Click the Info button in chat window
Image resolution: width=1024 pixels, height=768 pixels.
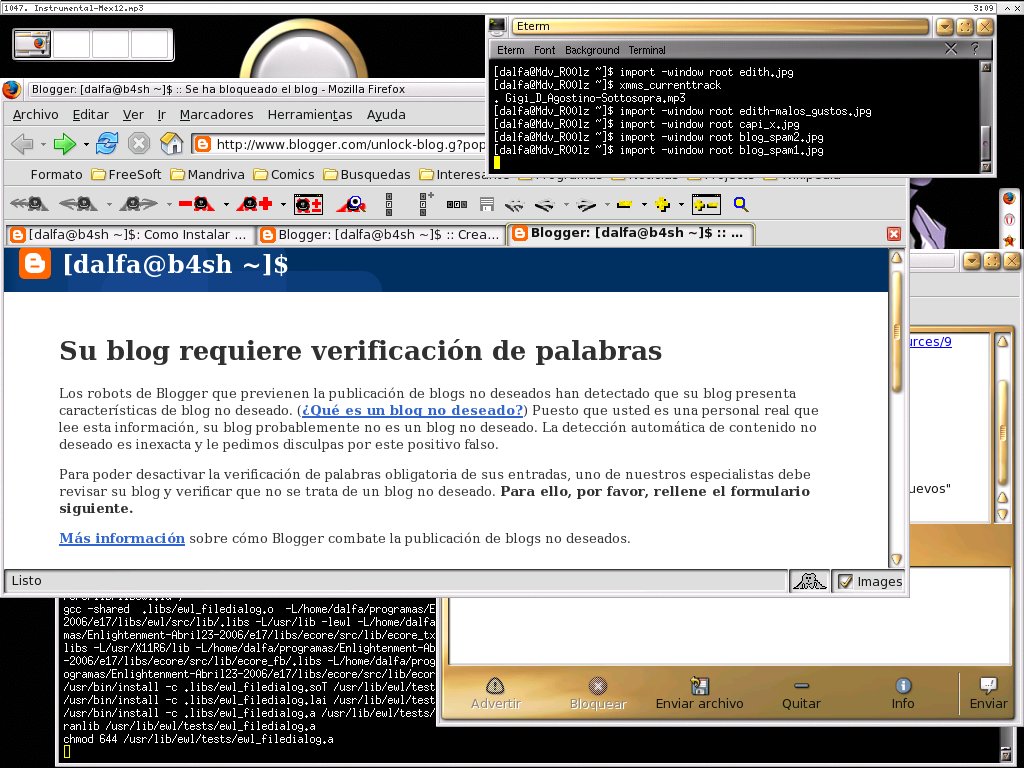pyautogui.click(x=903, y=694)
